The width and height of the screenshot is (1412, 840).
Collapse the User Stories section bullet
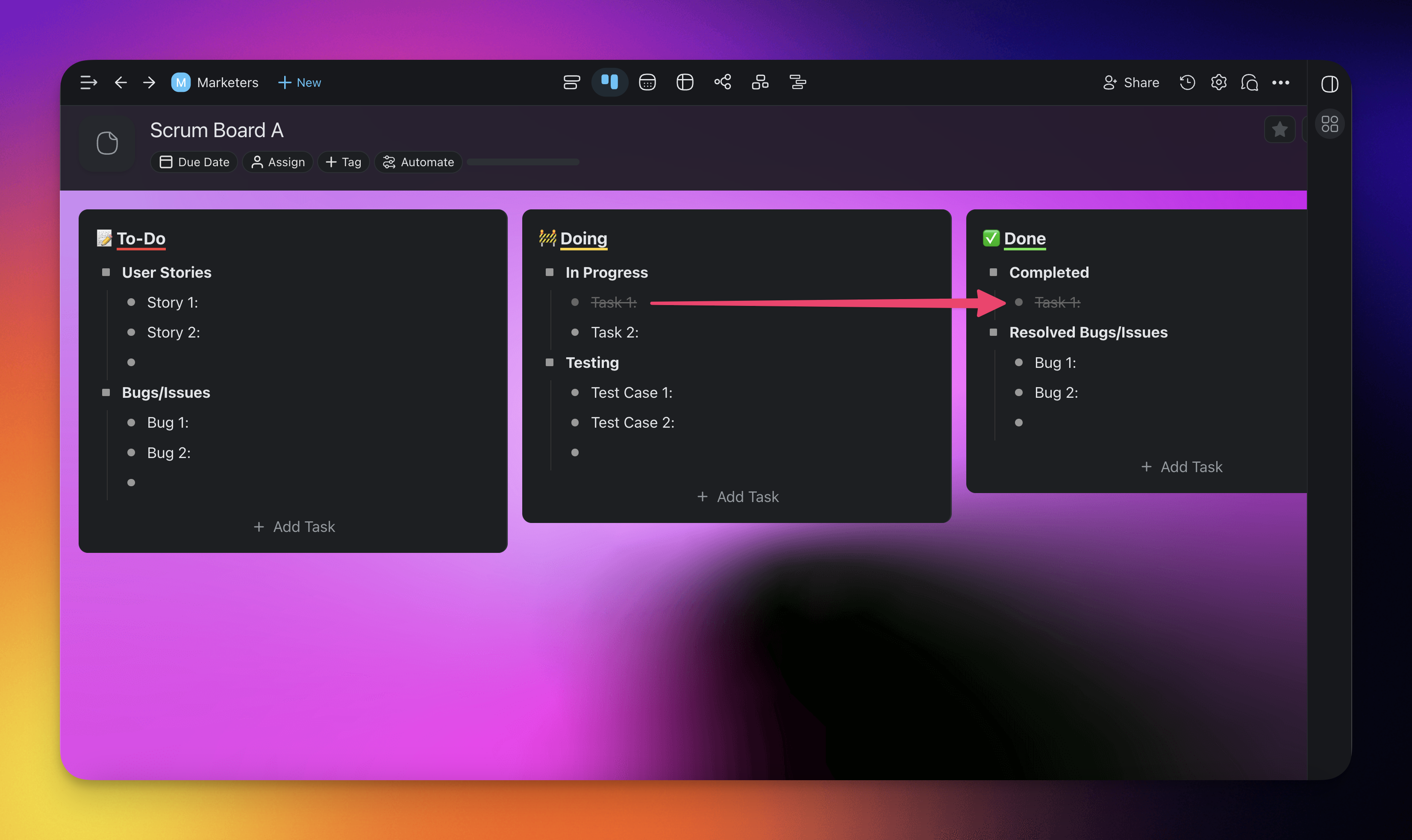106,272
